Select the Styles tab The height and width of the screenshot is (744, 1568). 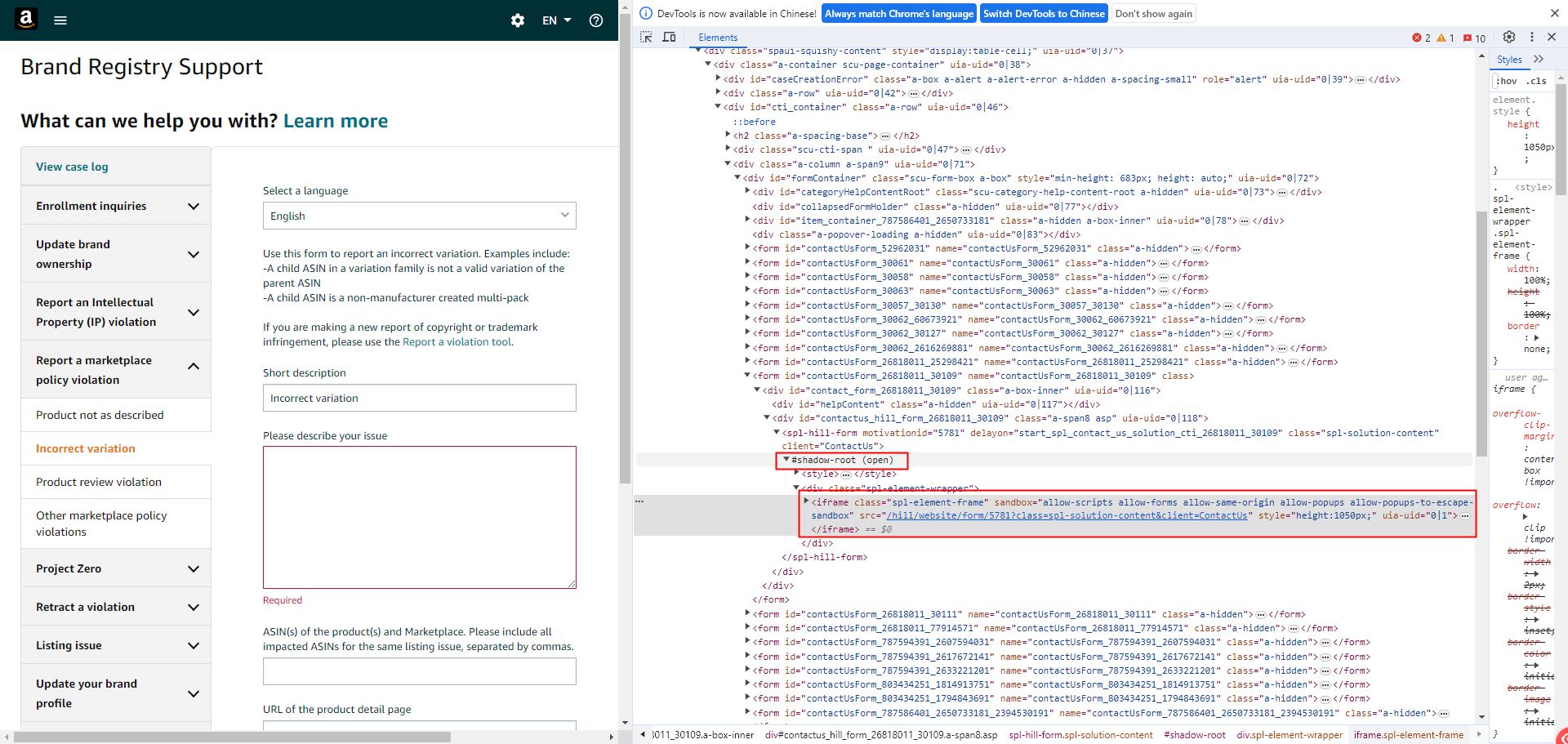tap(1509, 60)
